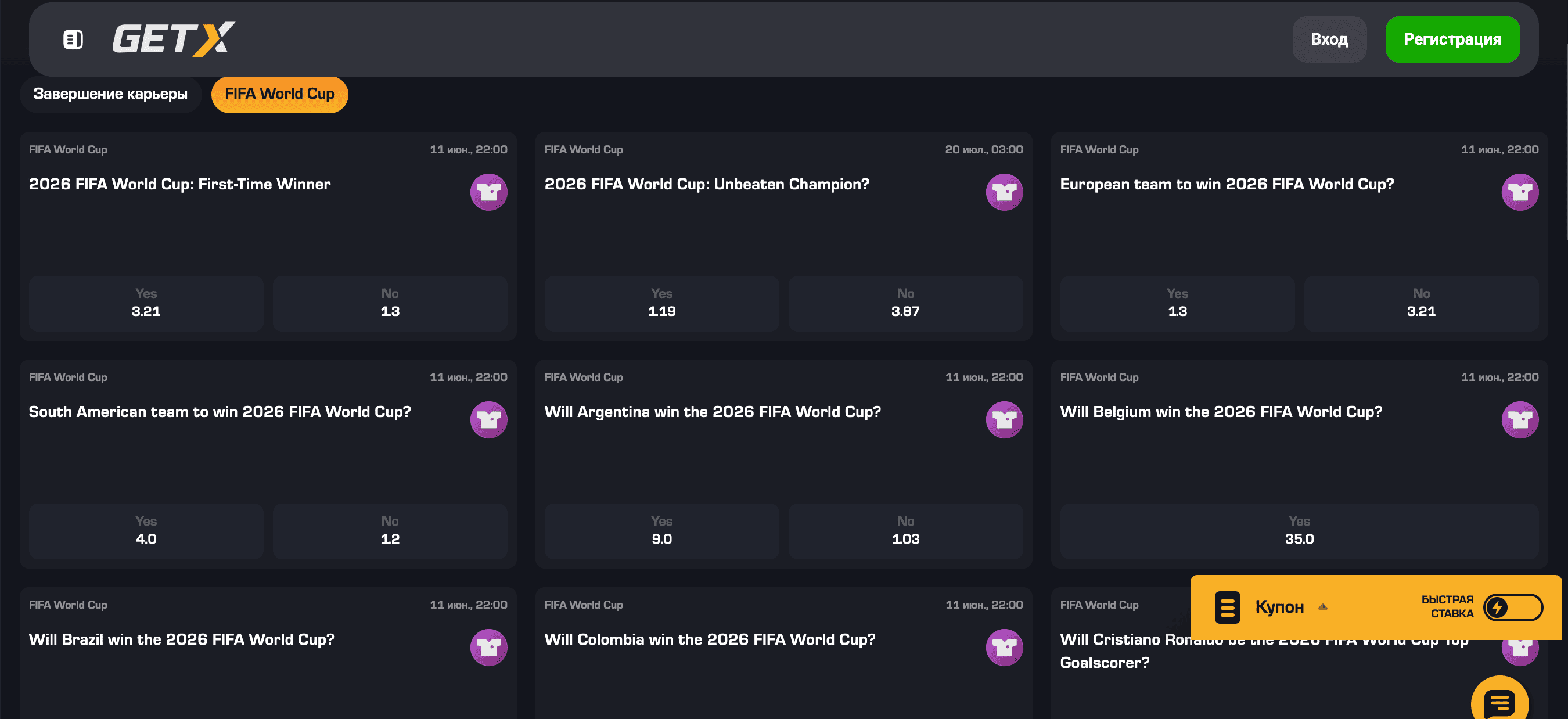Click the Вход login button
This screenshot has width=1568, height=719.
1329,39
